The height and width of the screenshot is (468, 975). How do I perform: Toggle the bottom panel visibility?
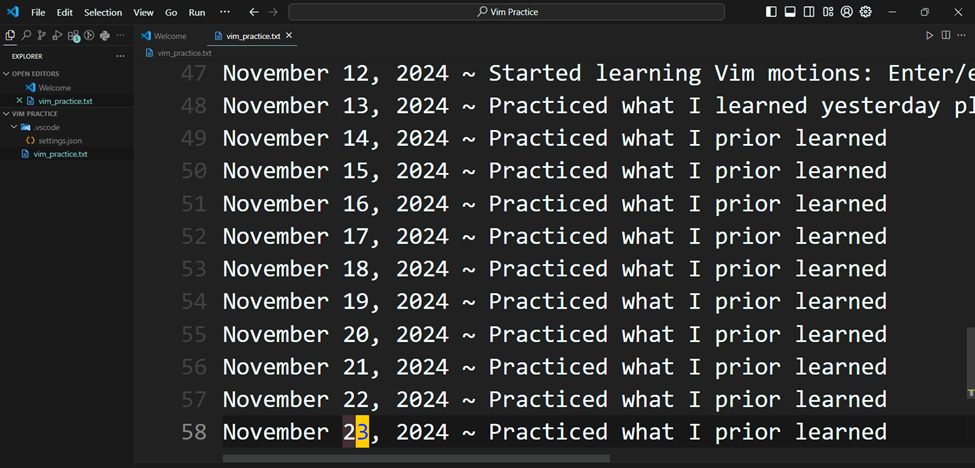[x=790, y=12]
